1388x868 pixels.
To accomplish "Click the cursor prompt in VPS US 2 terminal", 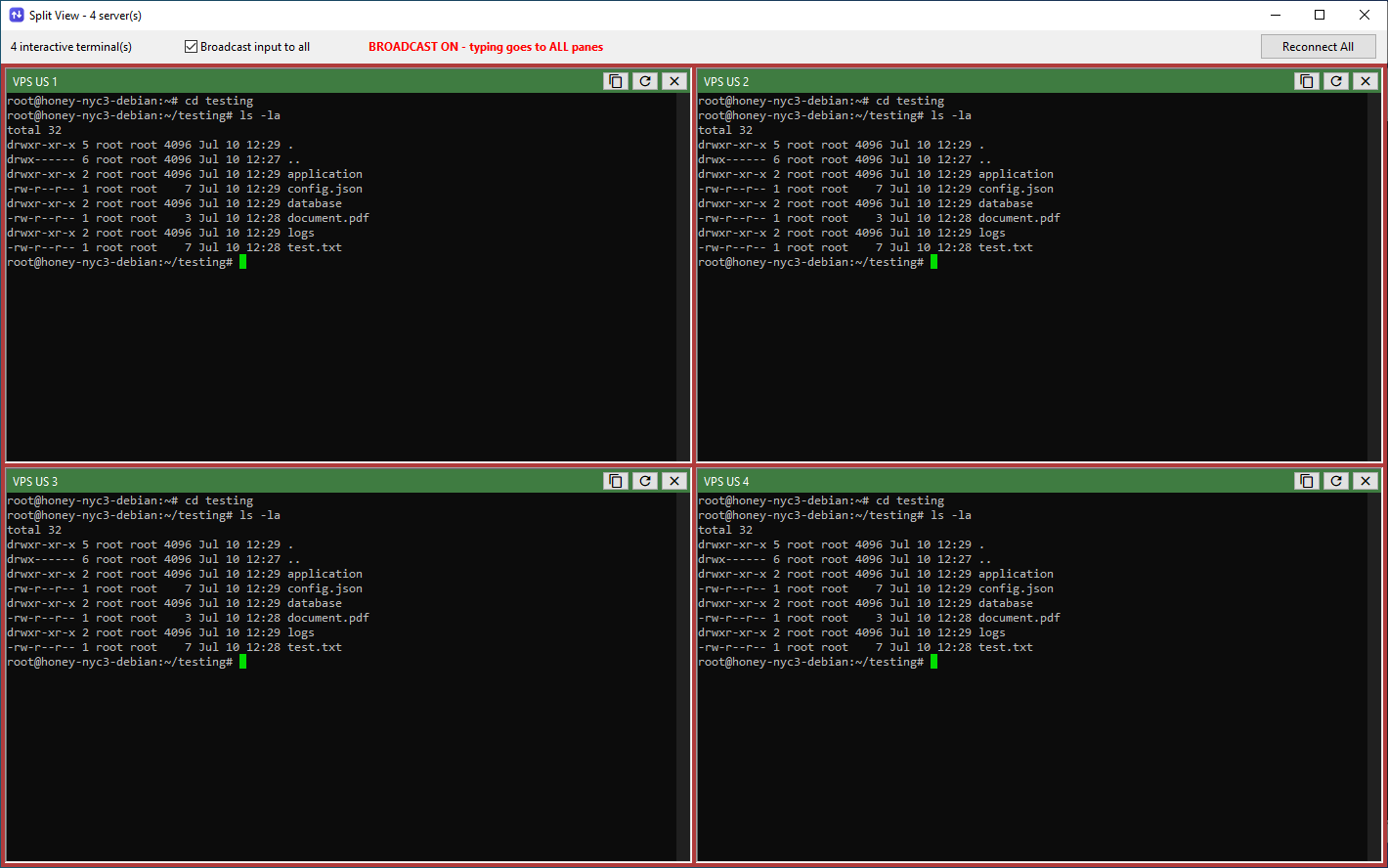I will tap(933, 262).
